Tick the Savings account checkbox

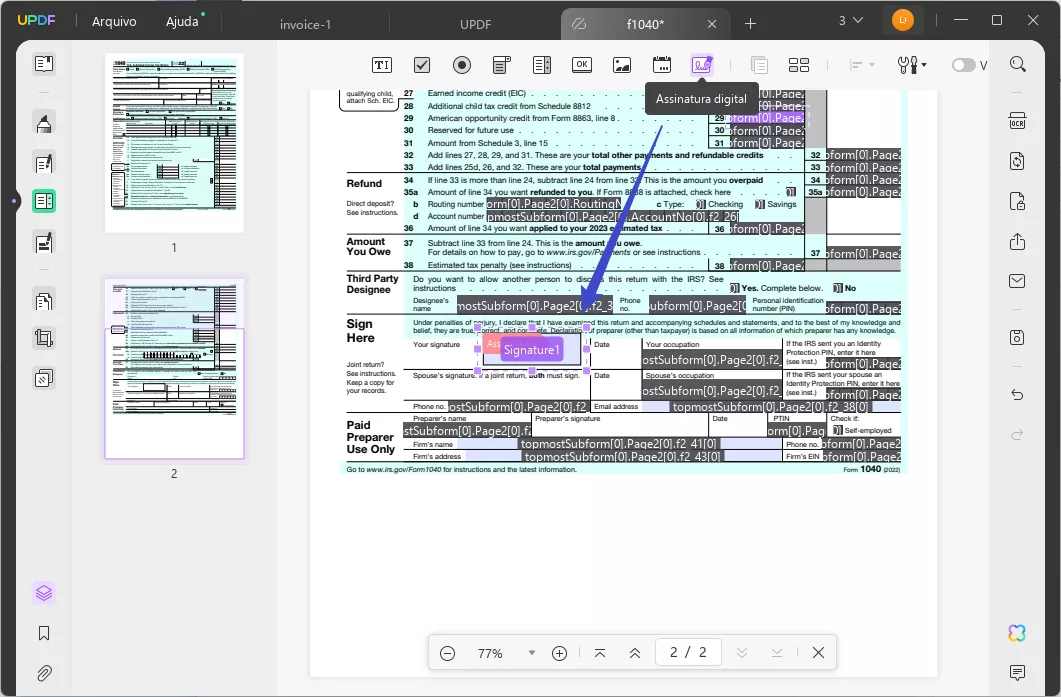[760, 204]
